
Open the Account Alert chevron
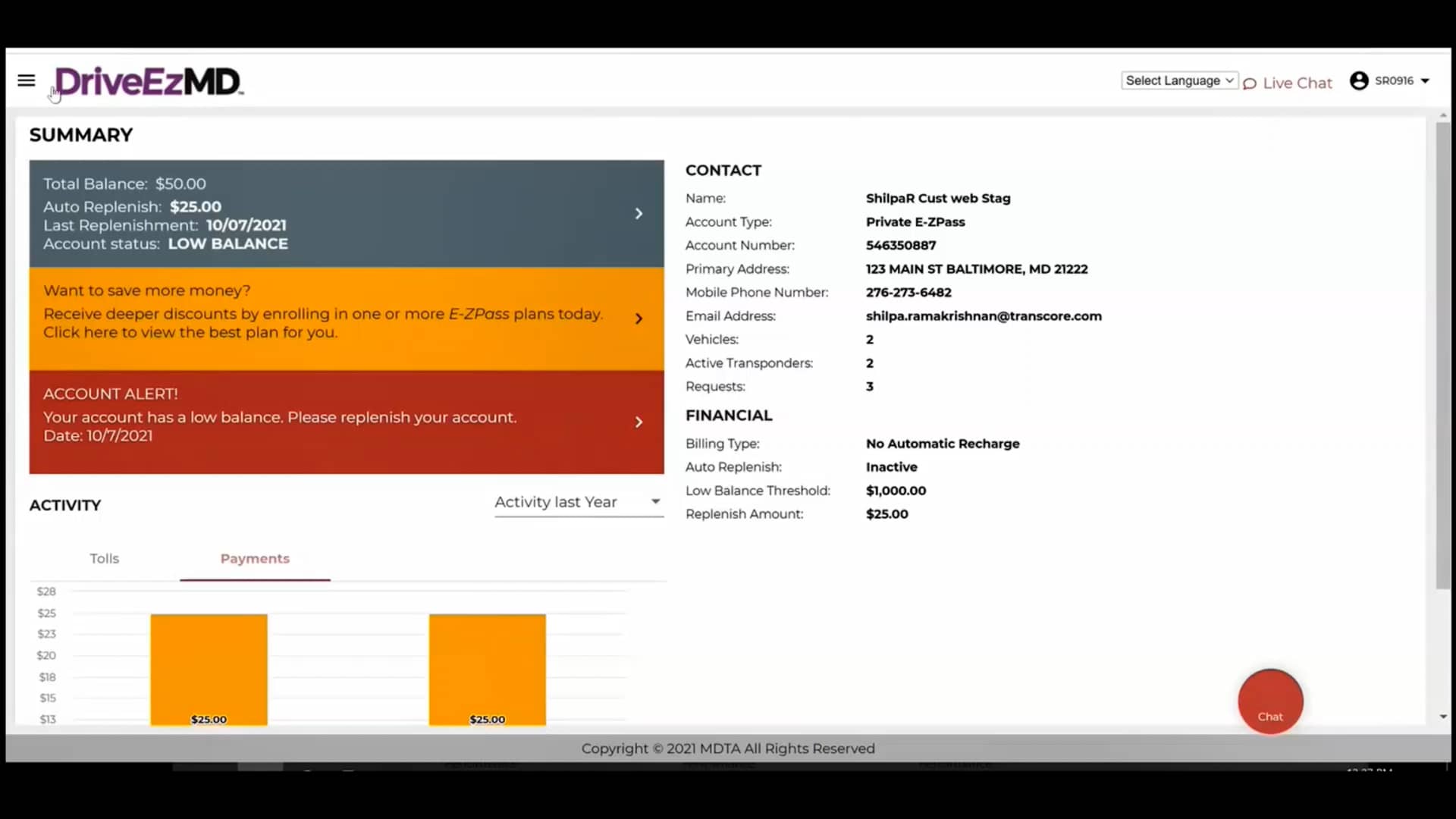pos(639,422)
